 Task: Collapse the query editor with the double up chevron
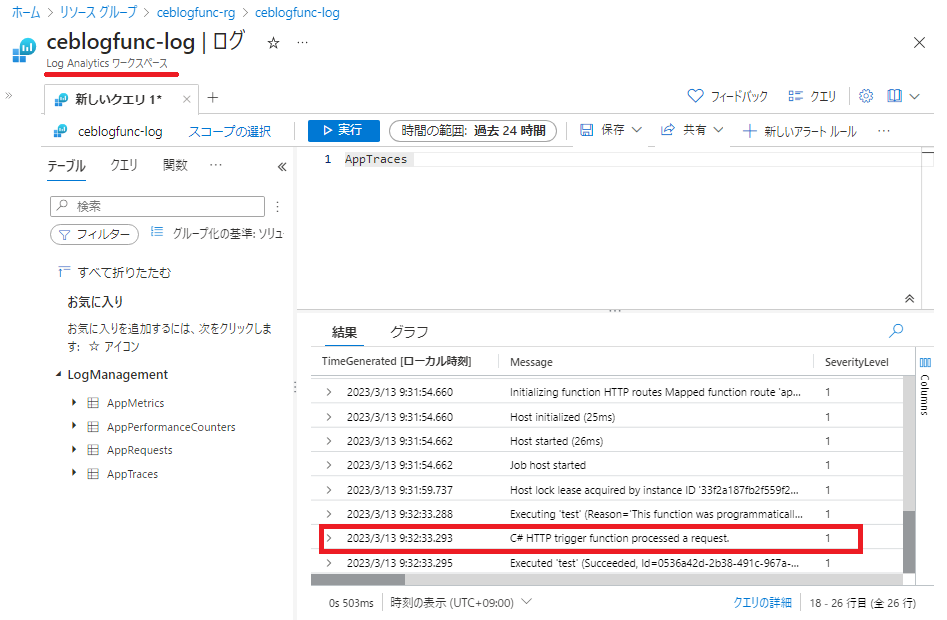(909, 299)
